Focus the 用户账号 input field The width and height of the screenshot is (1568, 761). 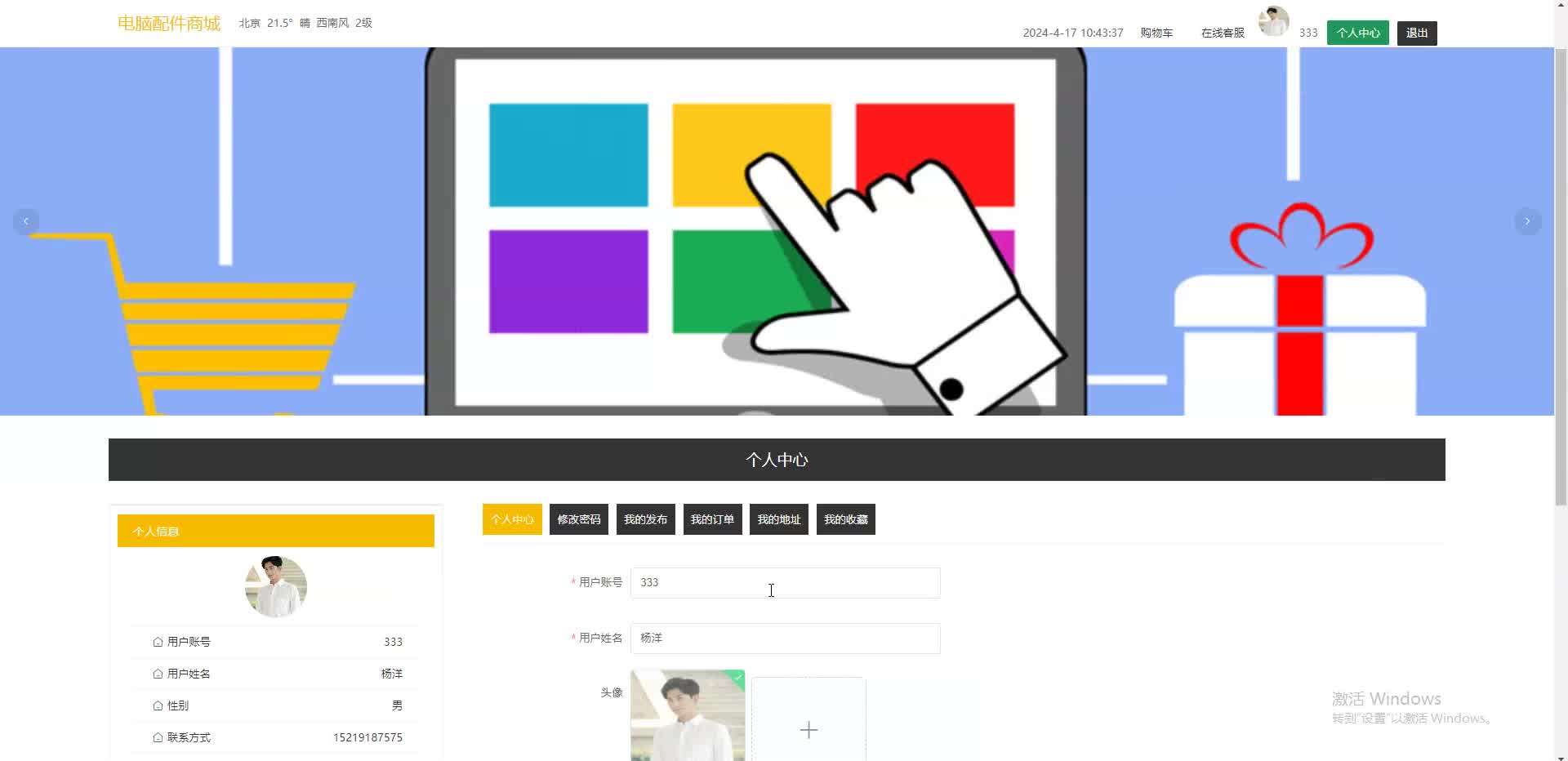785,583
